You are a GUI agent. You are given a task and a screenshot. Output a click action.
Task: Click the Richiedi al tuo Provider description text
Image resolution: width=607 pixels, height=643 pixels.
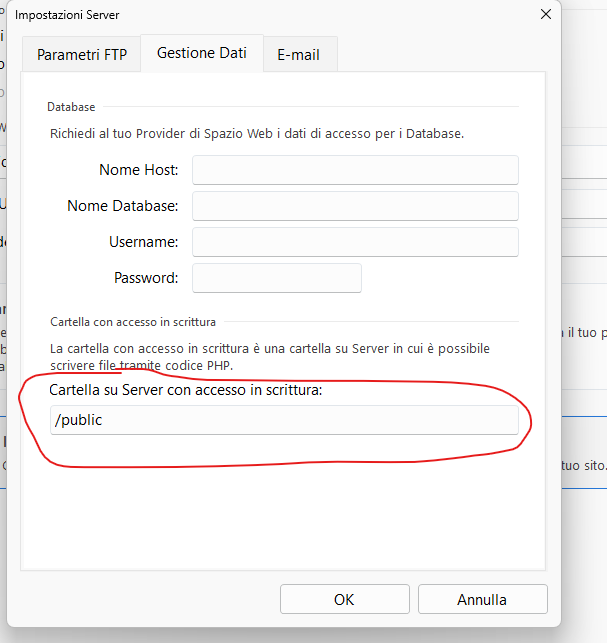[257, 133]
